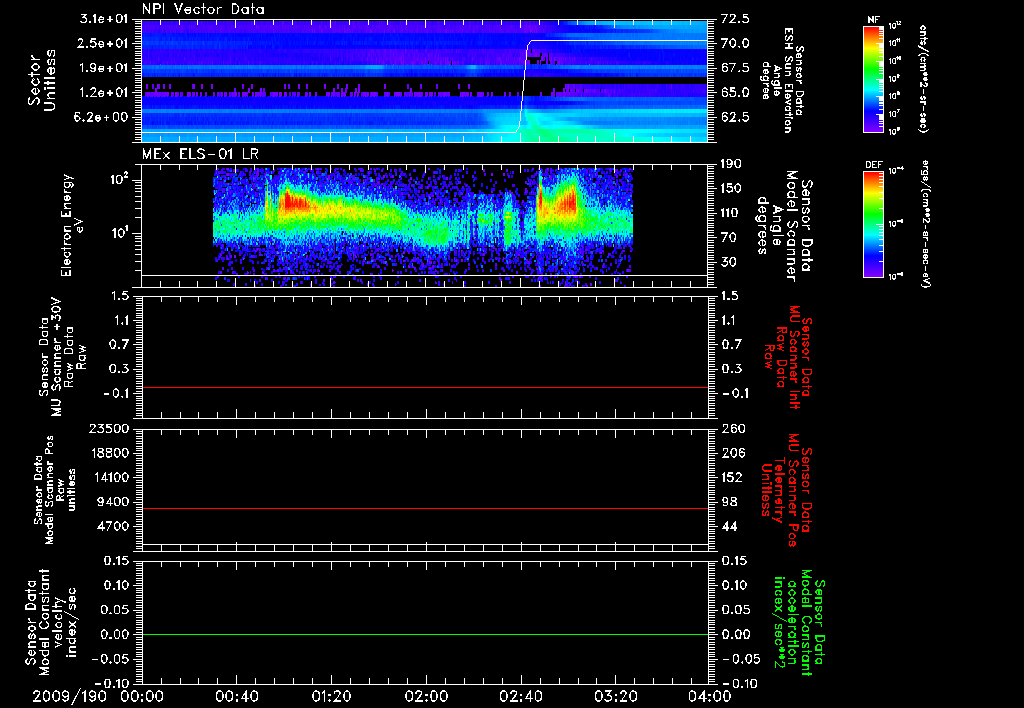Click the '72.5' degree axis value
1024x708 pixels.
735,19
